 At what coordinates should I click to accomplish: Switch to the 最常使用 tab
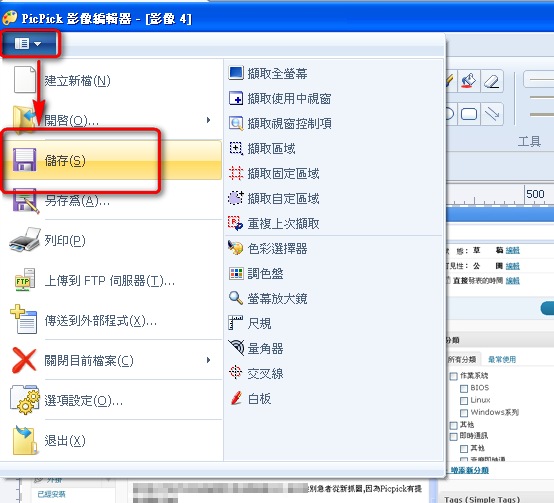pos(502,360)
